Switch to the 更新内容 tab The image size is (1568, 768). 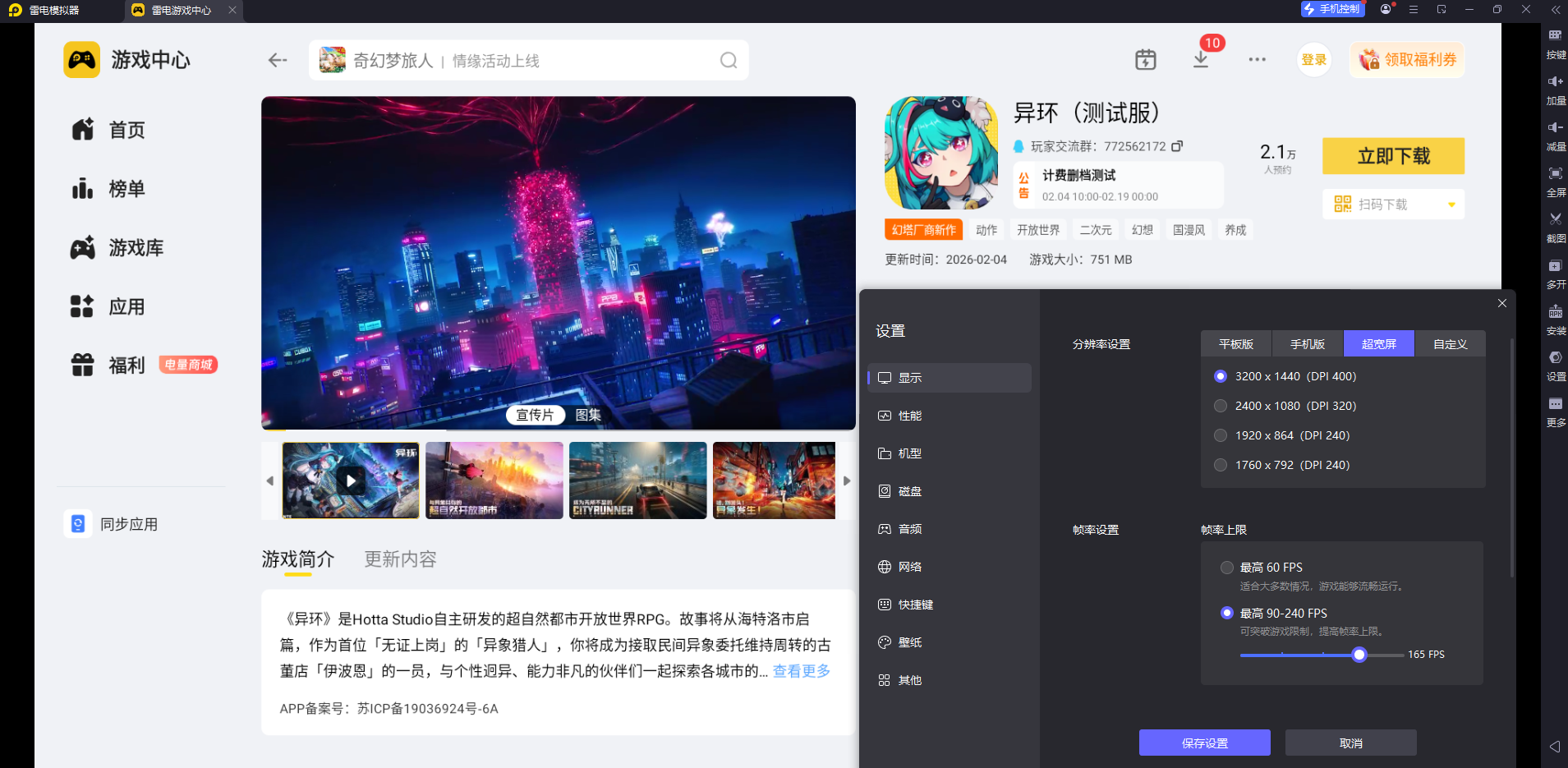tap(401, 559)
